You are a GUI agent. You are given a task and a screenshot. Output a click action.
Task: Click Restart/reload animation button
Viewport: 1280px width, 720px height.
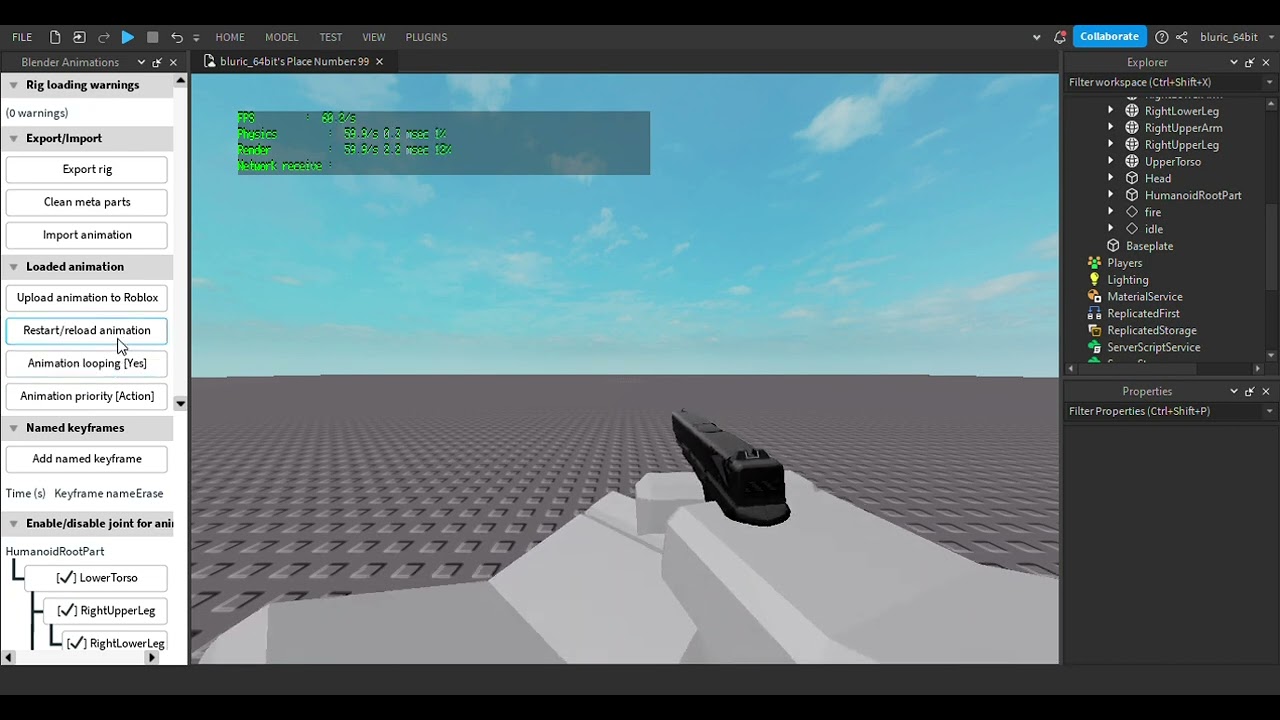[x=87, y=331]
